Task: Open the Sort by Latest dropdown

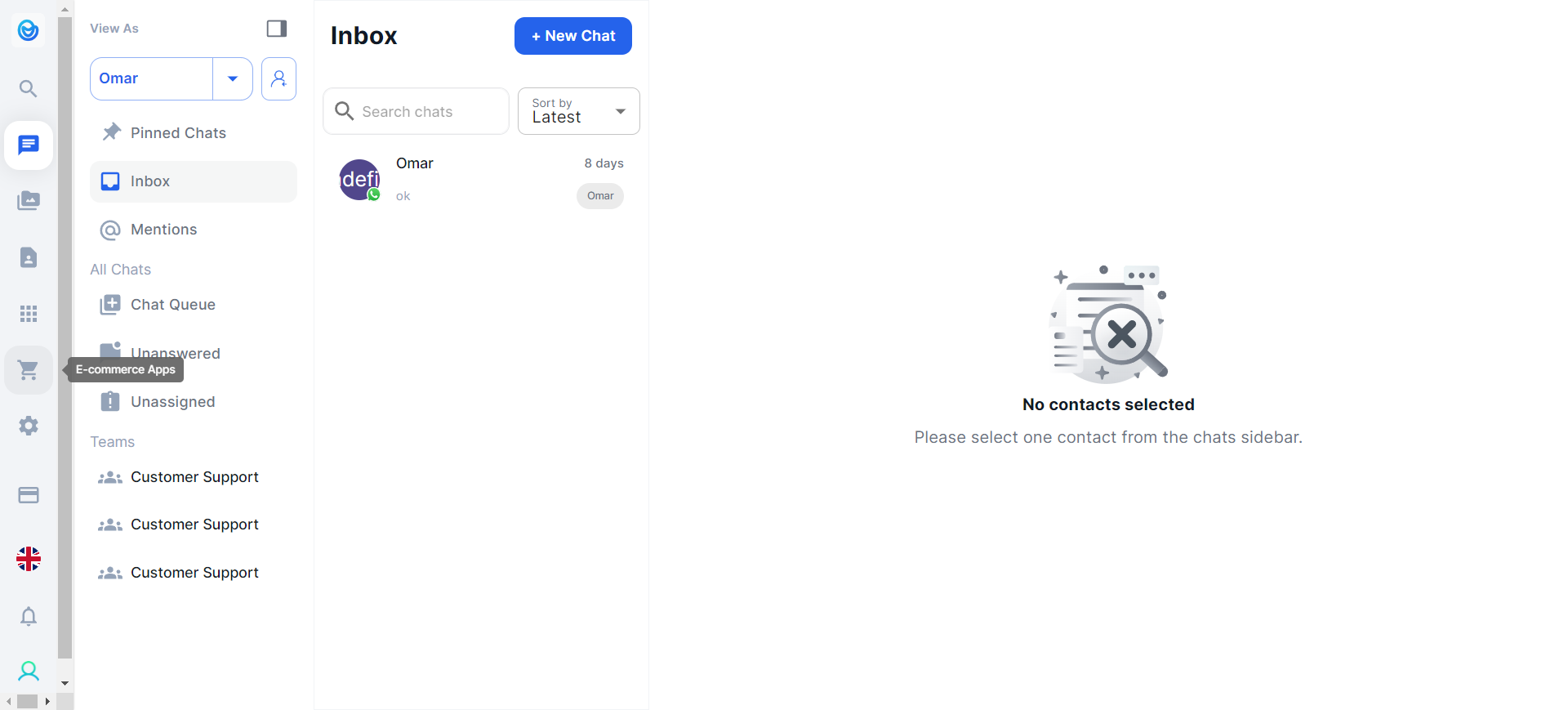Action: [x=578, y=111]
